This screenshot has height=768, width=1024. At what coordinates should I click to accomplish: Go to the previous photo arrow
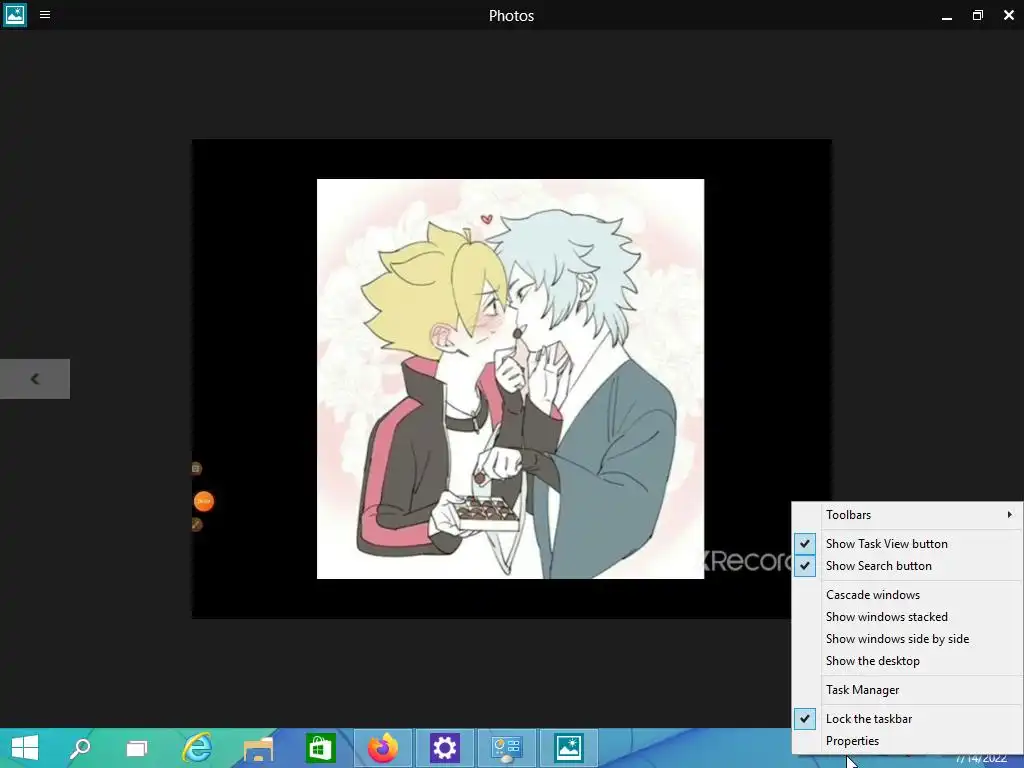point(35,379)
